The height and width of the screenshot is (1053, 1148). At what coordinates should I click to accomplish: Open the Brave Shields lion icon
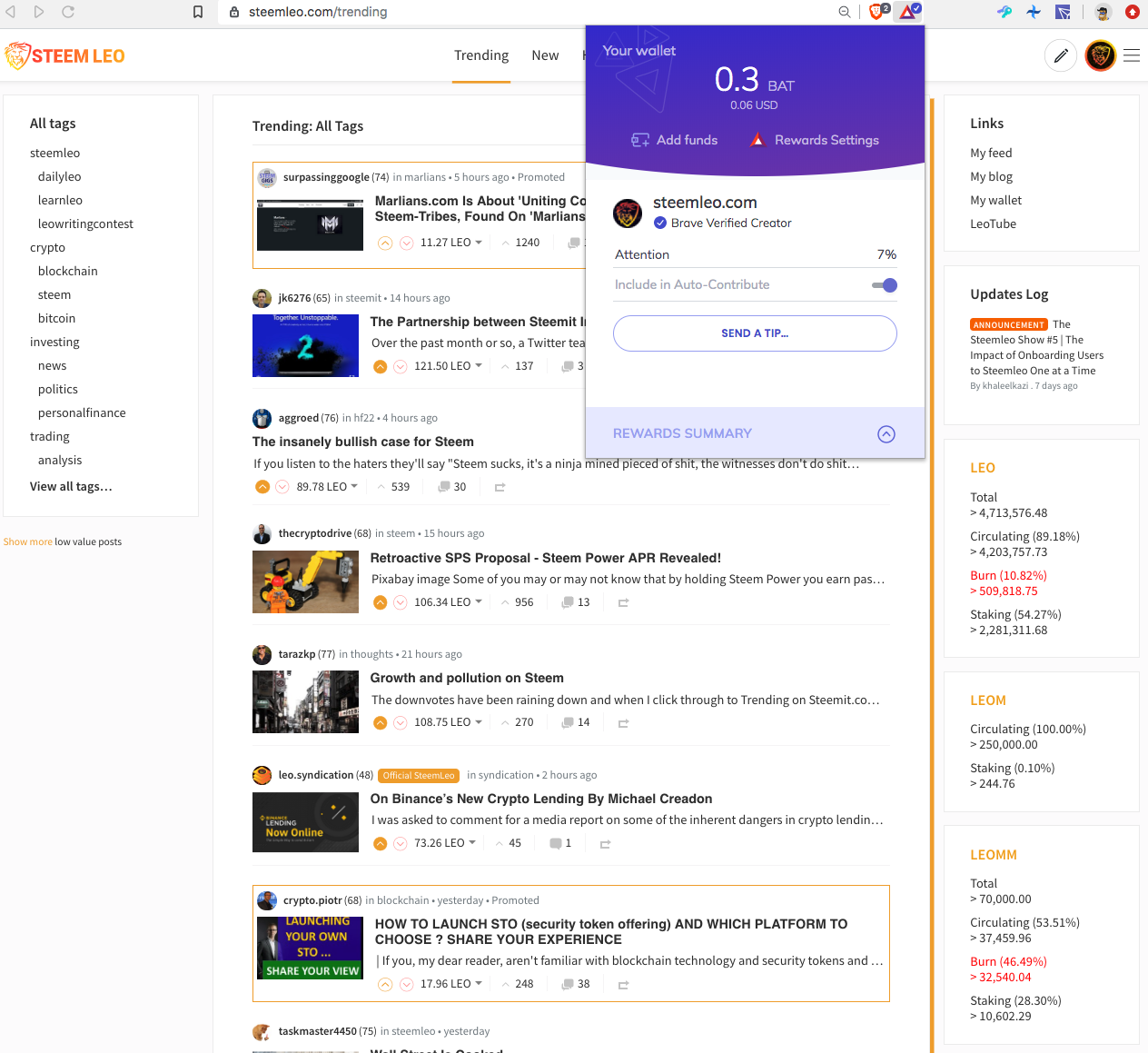[x=878, y=12]
